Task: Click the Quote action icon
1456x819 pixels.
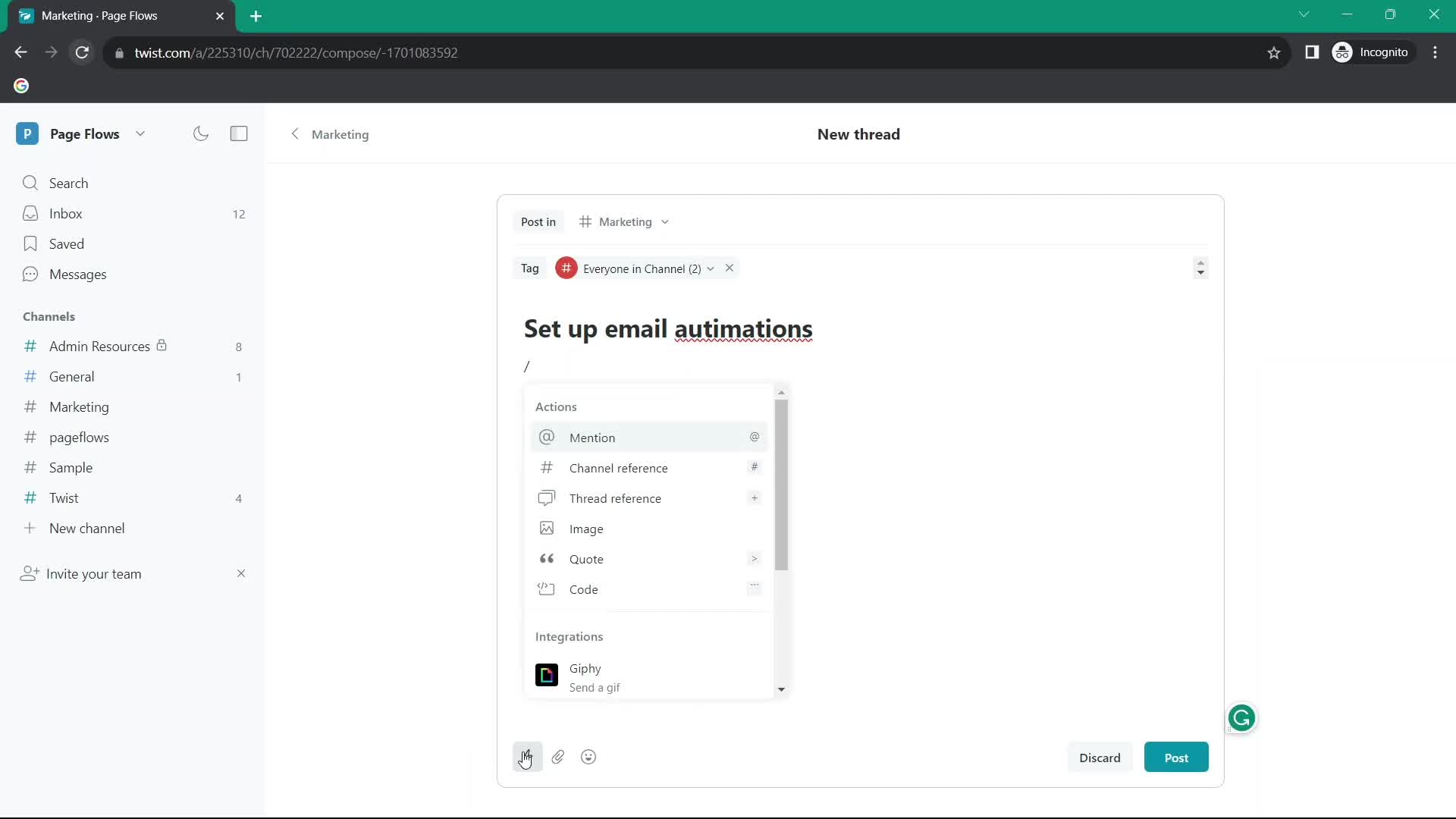Action: tap(546, 558)
